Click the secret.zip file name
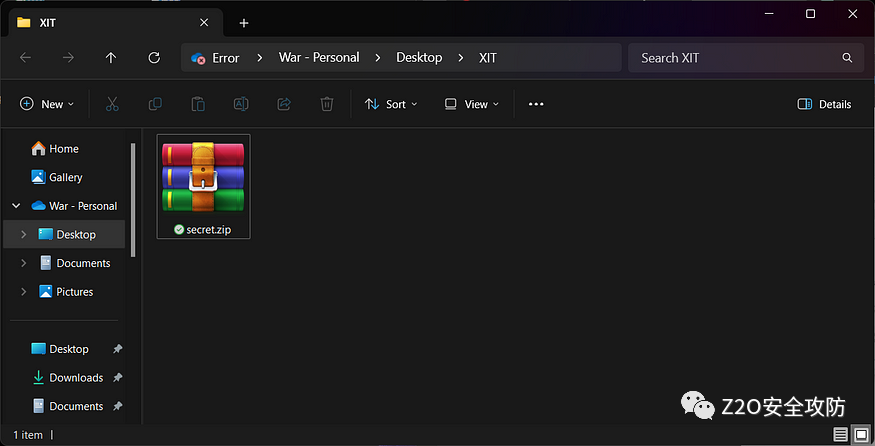This screenshot has height=446, width=875. (209, 229)
